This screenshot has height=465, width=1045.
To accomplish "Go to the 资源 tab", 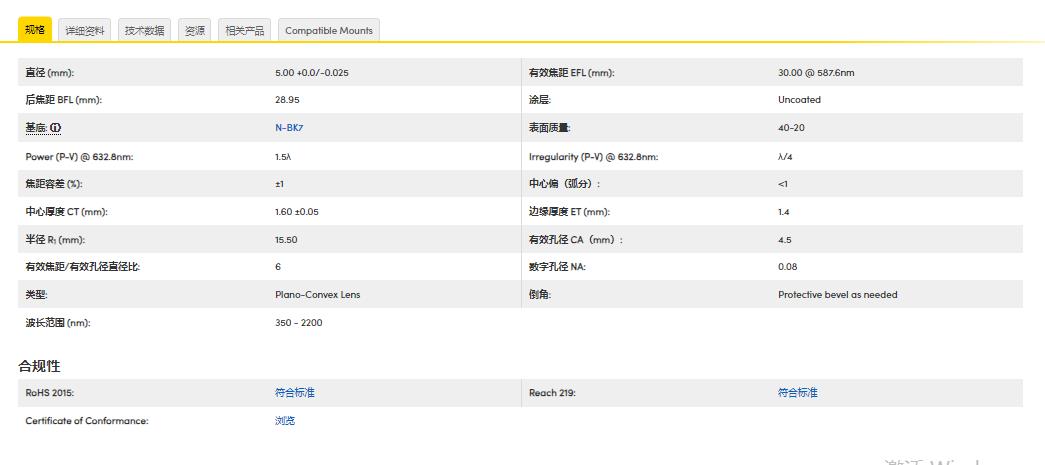I will click(x=195, y=30).
